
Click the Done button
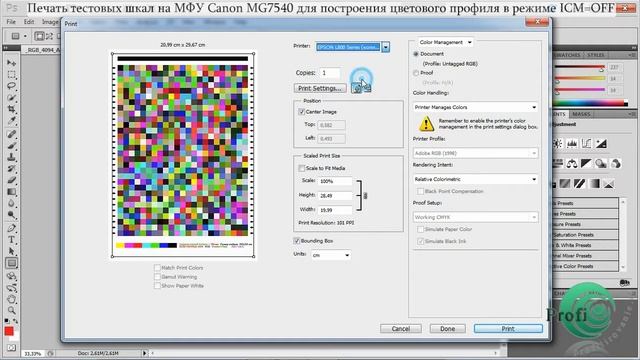pyautogui.click(x=447, y=329)
